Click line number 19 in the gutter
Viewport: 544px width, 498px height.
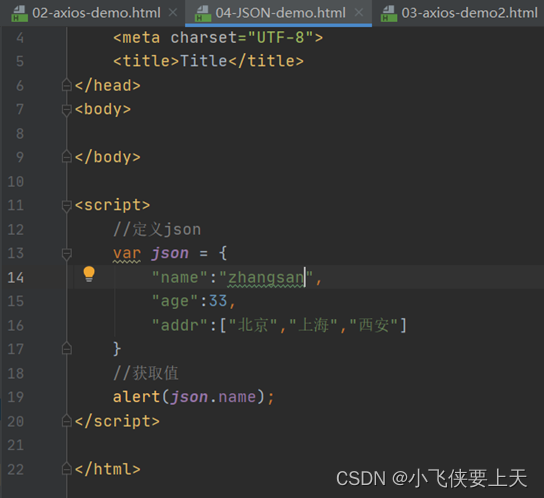[x=16, y=397]
